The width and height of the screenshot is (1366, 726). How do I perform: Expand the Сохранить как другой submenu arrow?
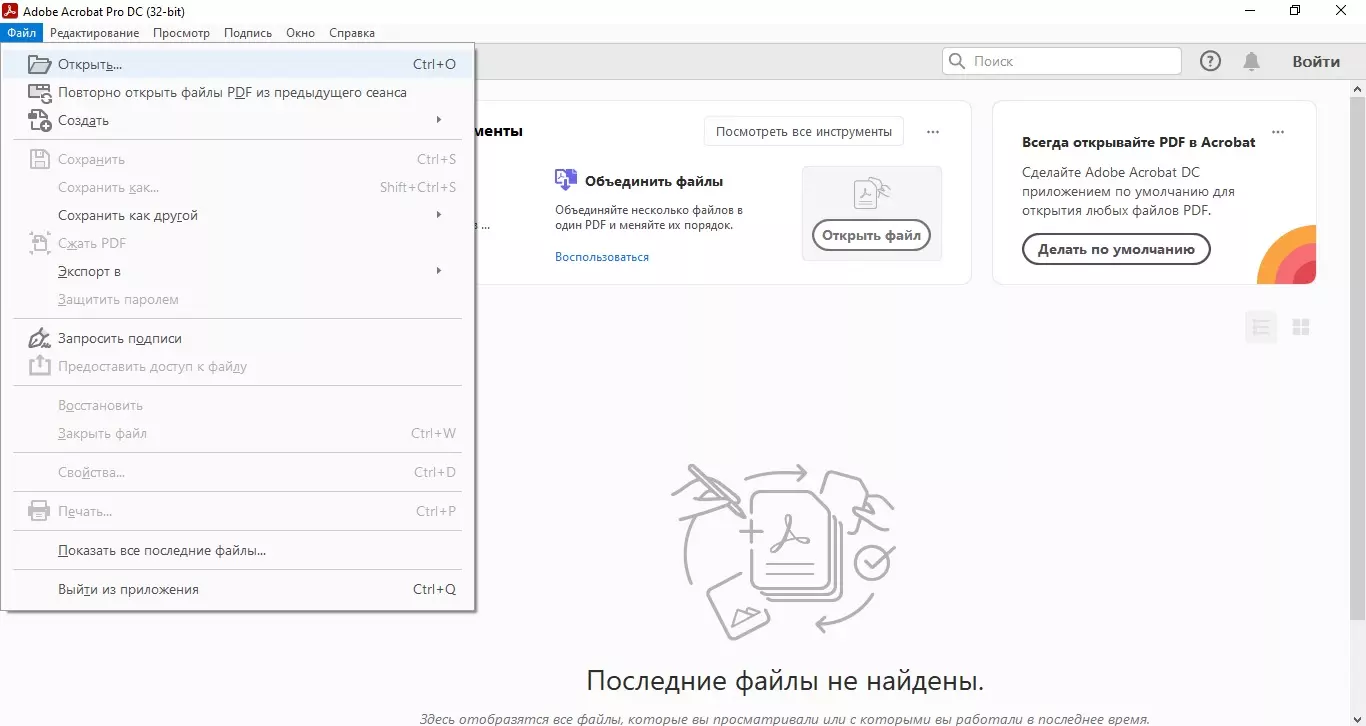point(439,215)
